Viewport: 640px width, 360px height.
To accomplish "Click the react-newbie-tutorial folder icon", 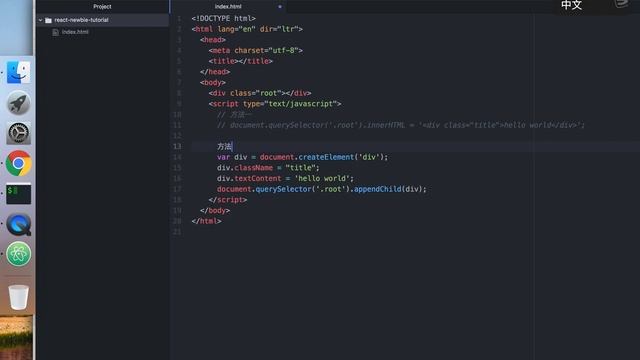I will point(49,20).
